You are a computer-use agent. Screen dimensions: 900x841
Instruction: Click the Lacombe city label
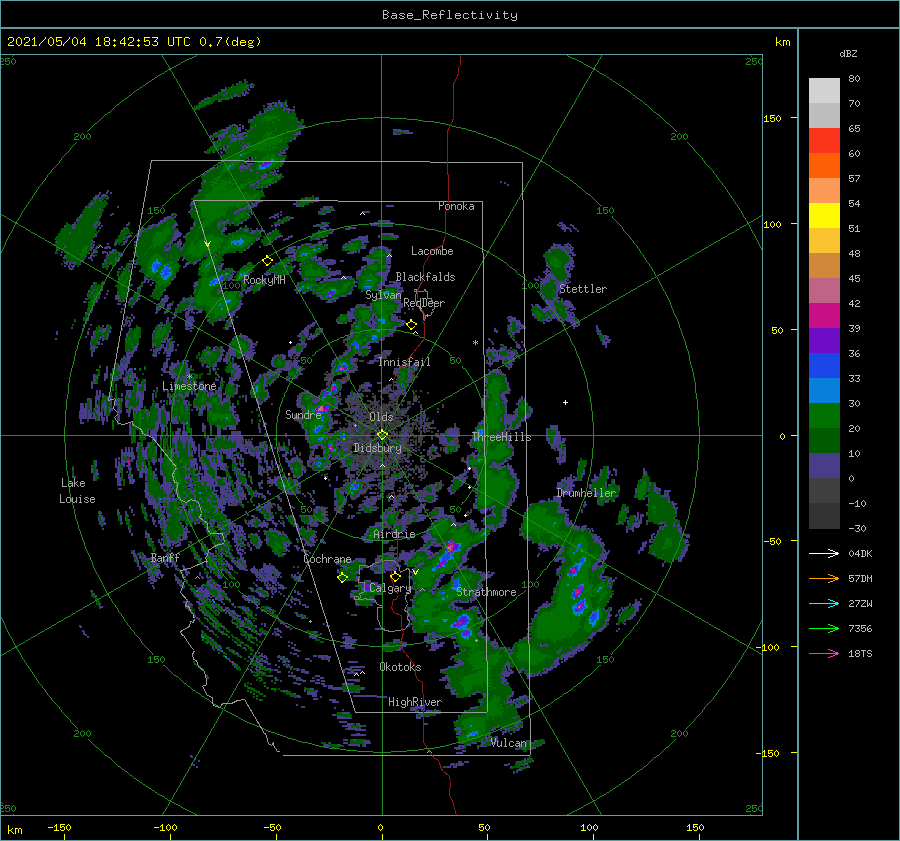pos(432,251)
